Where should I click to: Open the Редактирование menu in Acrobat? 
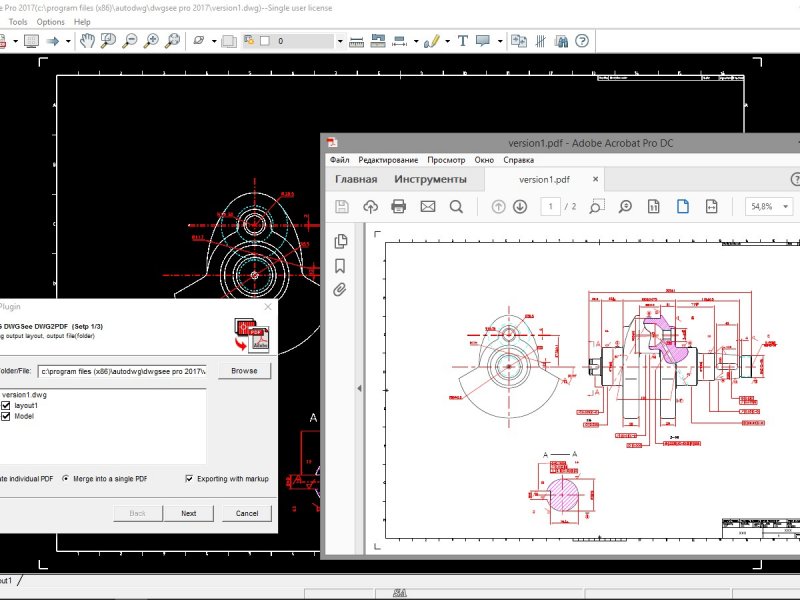388,160
